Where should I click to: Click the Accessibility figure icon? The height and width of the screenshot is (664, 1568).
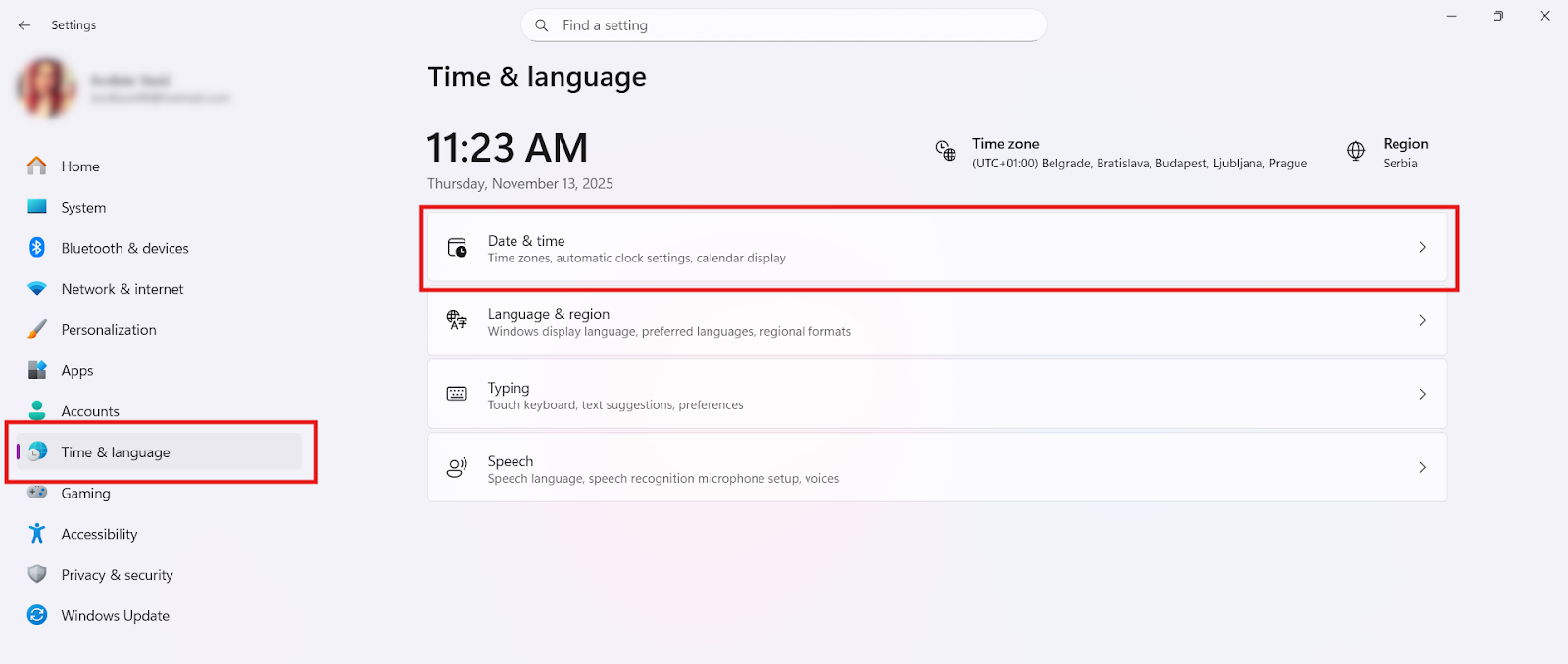[x=37, y=533]
